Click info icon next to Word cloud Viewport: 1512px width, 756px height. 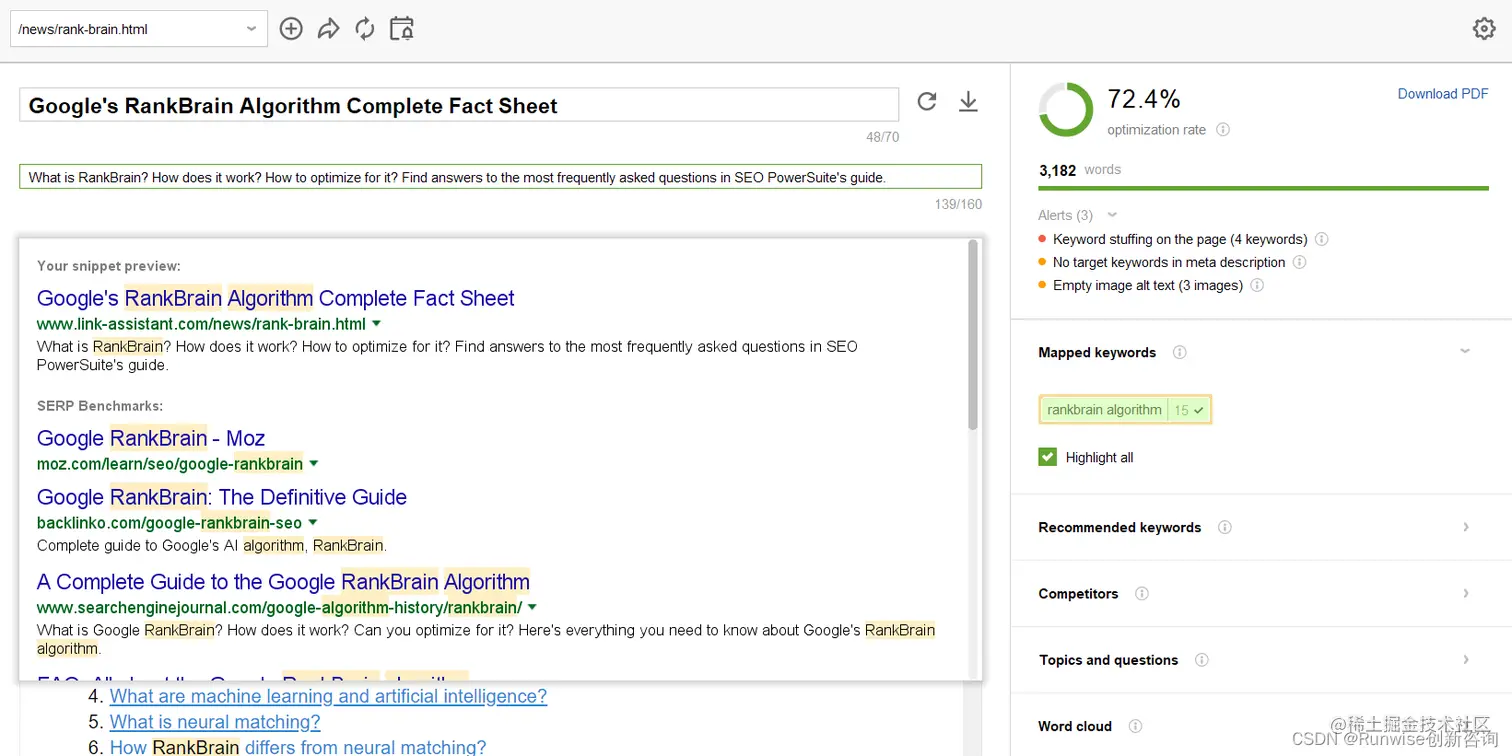[x=1135, y=726]
